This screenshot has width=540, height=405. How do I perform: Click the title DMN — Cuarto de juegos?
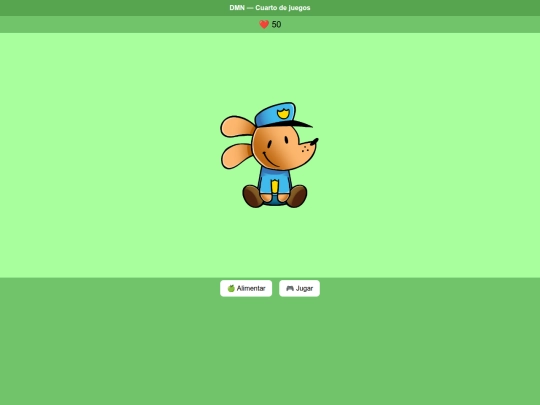click(270, 8)
